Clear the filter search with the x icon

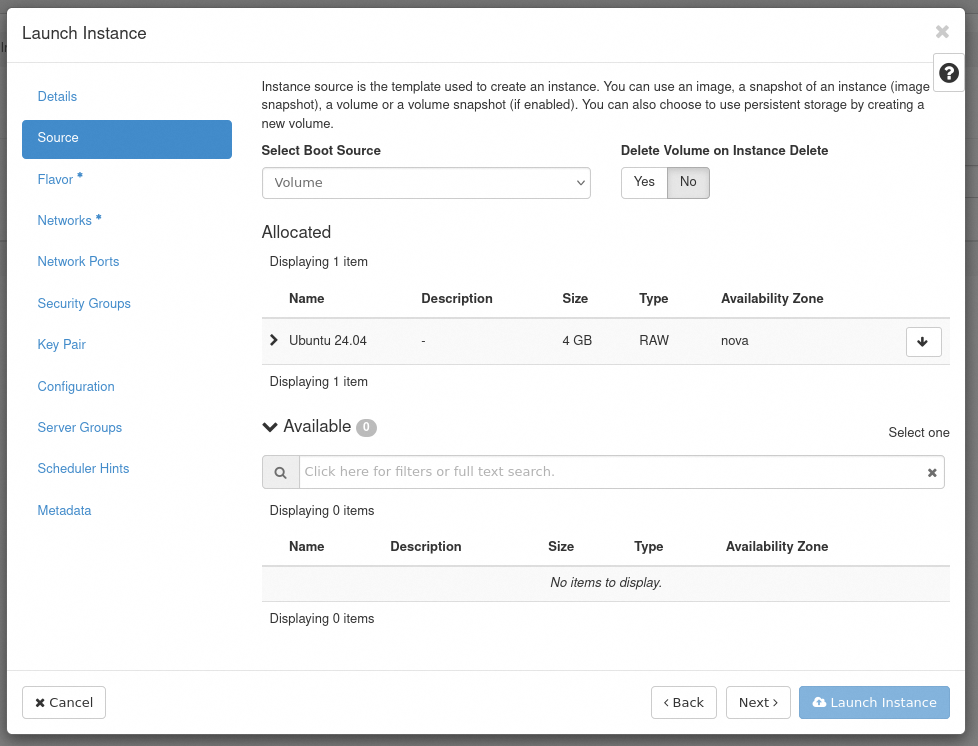[x=932, y=472]
